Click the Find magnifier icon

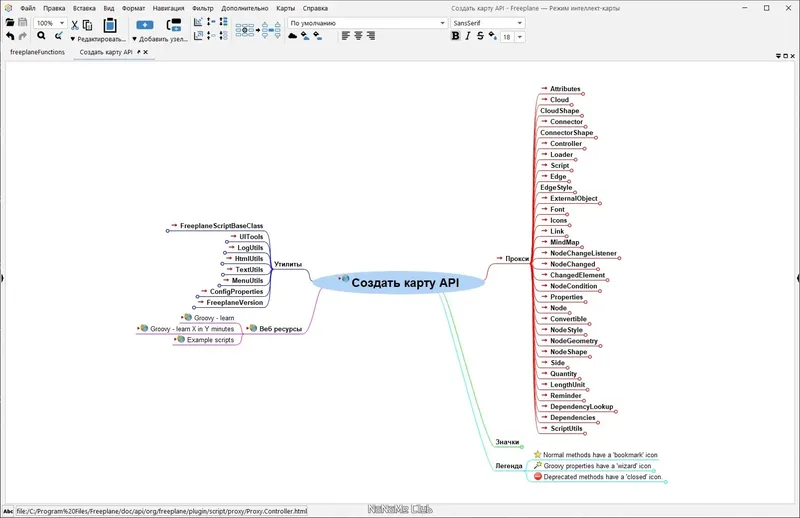point(41,36)
